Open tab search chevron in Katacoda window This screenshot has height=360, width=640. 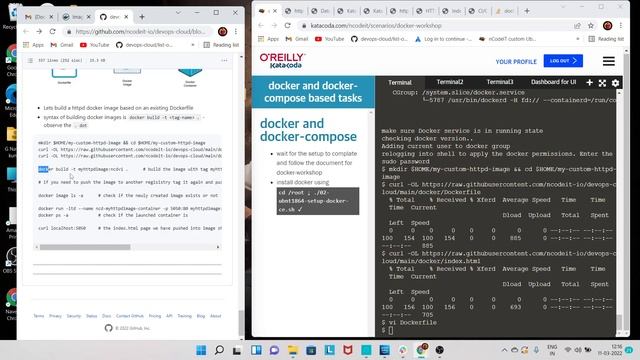coord(563,7)
